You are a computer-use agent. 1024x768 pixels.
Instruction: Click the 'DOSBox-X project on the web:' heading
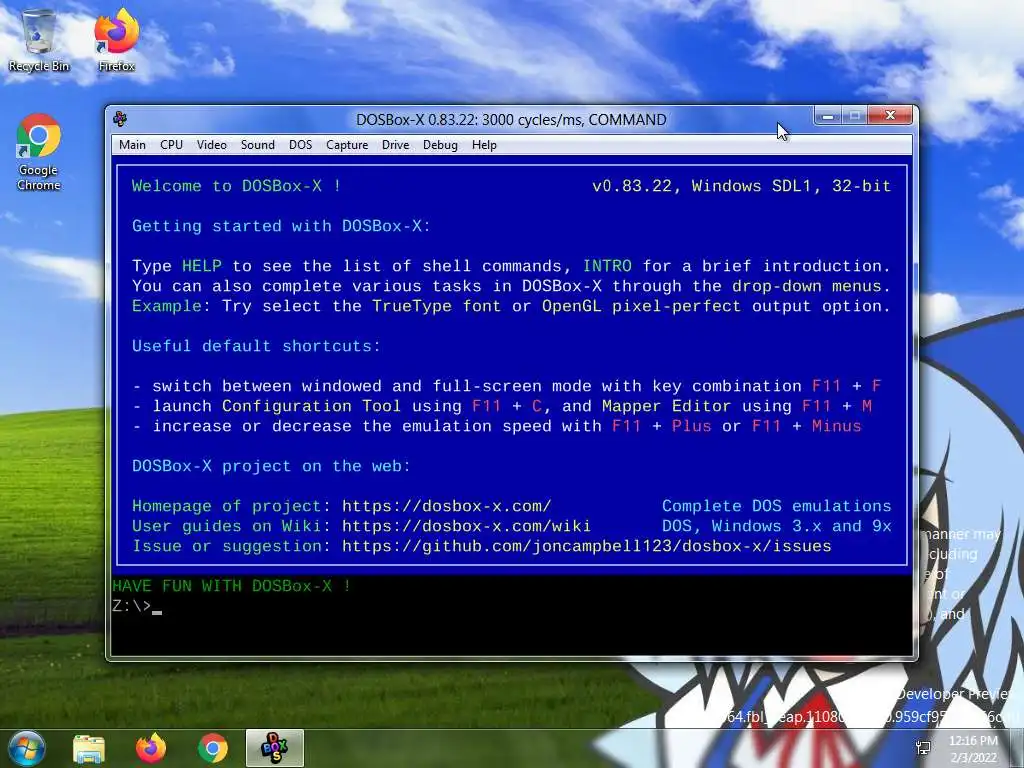coord(271,466)
